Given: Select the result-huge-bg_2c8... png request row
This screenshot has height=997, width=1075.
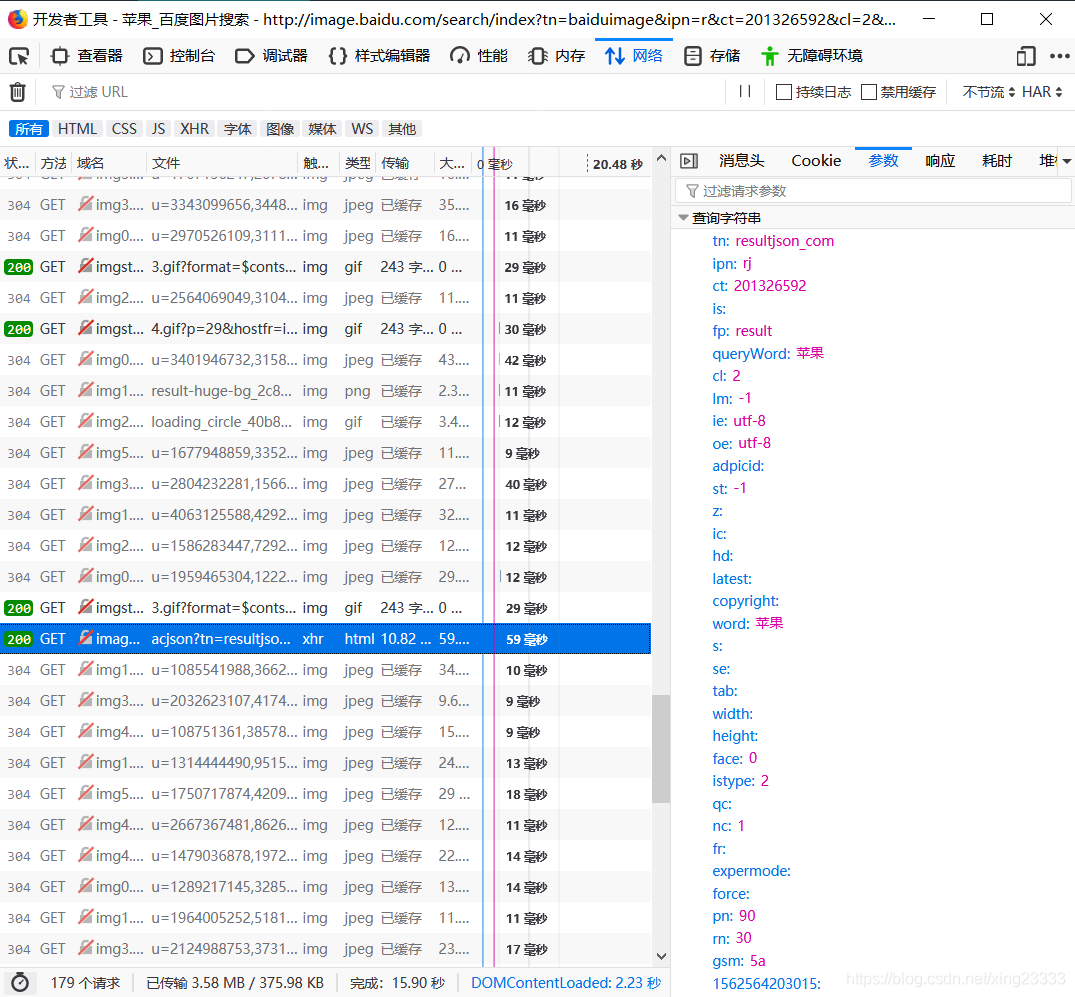Looking at the screenshot, I should click(325, 391).
